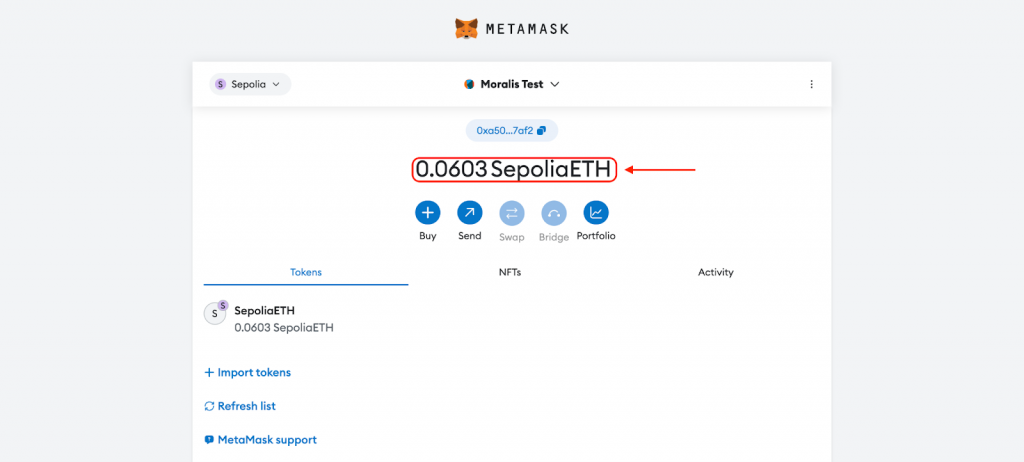The image size is (1024, 462).
Task: Click the MetaMask fox logo
Action: click(466, 29)
